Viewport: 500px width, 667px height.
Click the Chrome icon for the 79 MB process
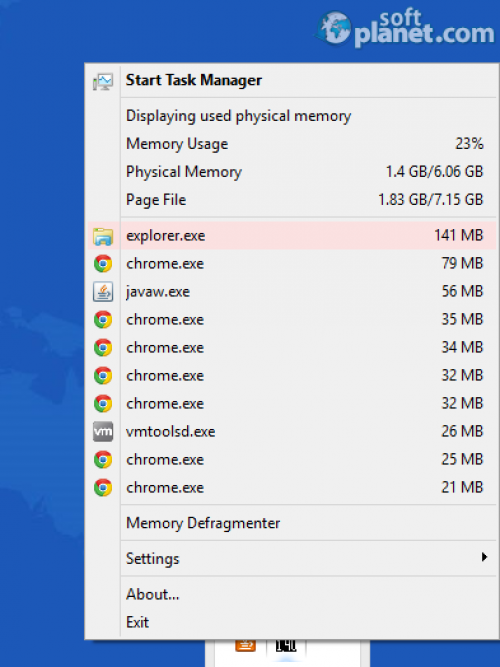[x=103, y=264]
